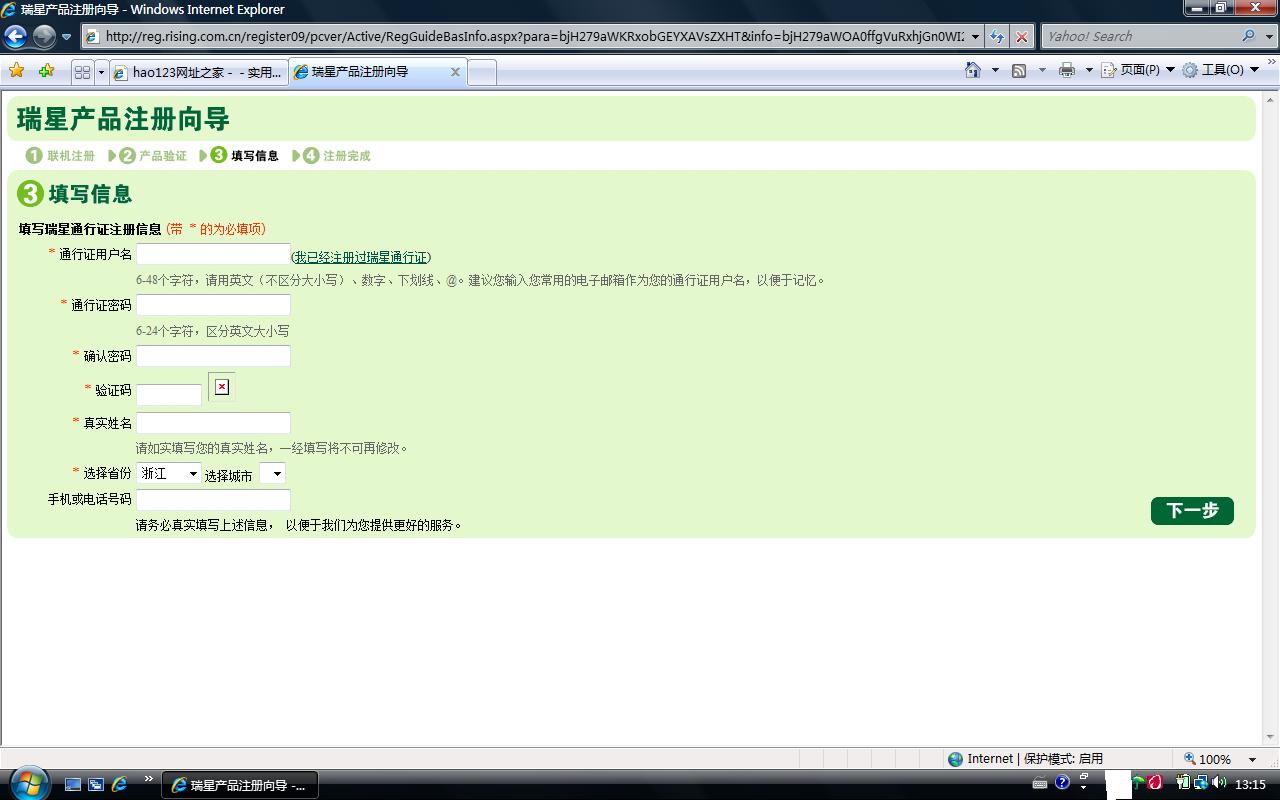Open the 页面(P) menu
The image size is (1280, 800).
(x=1138, y=70)
